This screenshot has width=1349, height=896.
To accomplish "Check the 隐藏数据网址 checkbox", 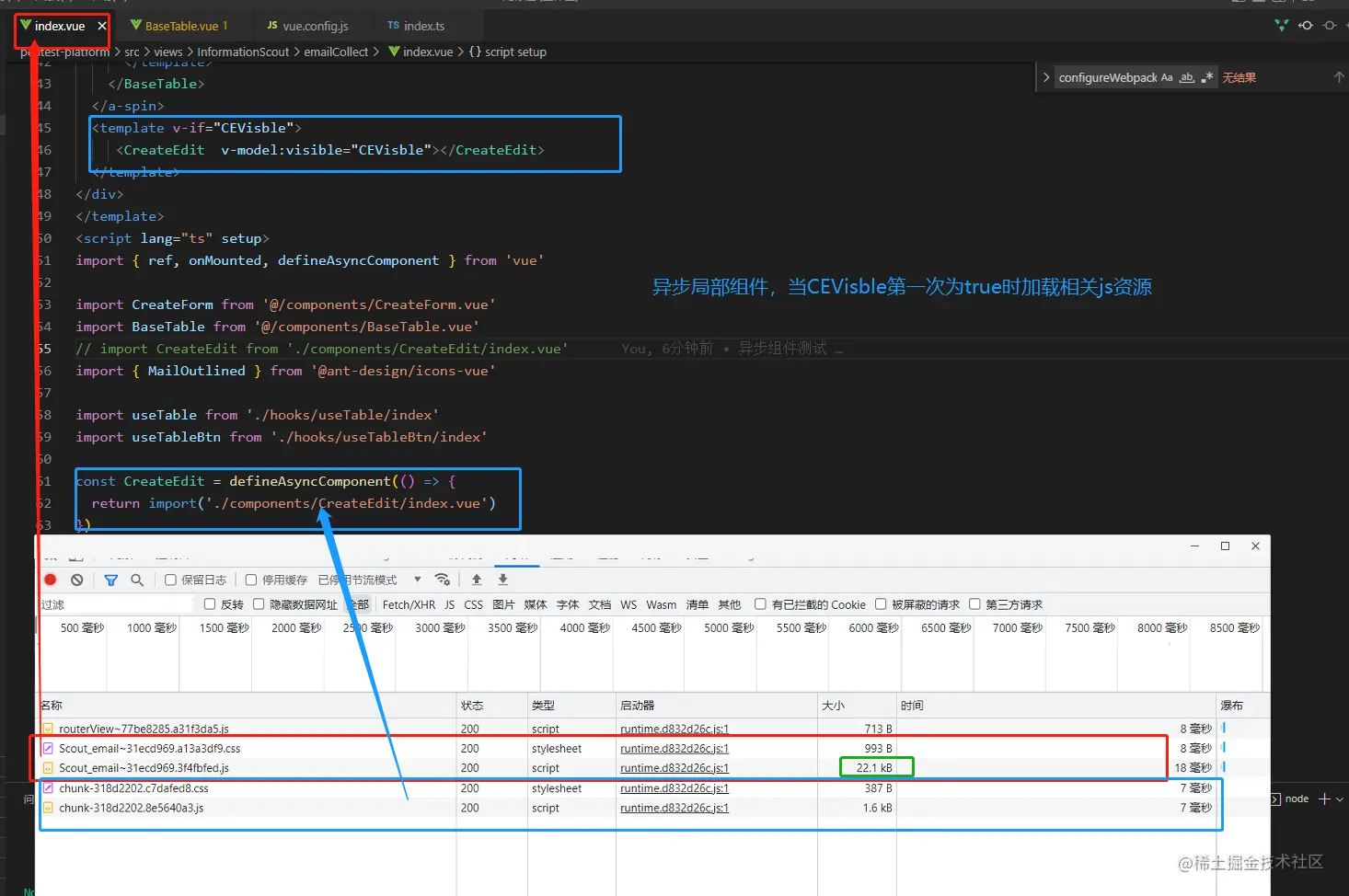I will [259, 604].
